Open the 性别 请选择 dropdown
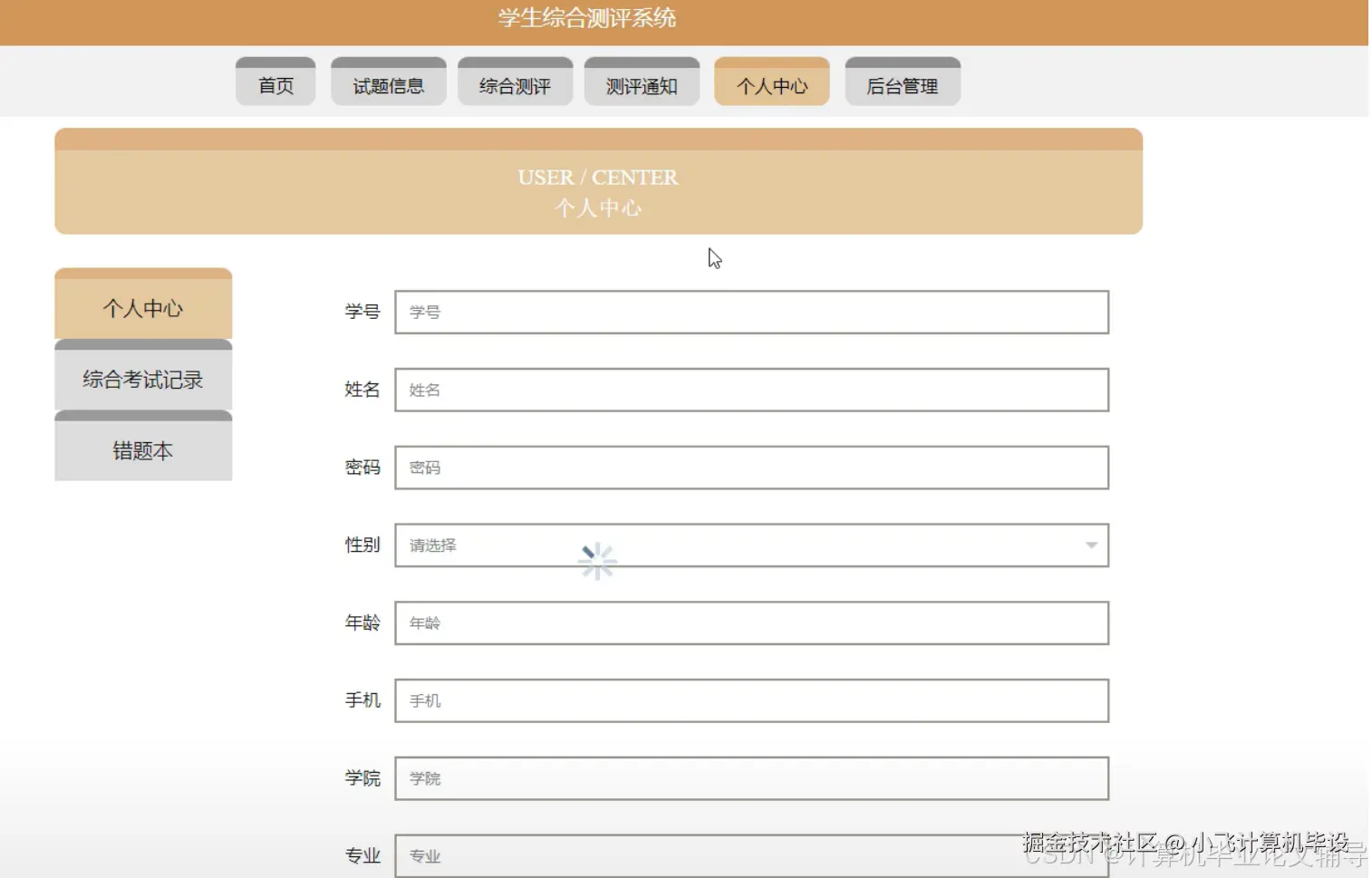1372x878 pixels. [751, 545]
